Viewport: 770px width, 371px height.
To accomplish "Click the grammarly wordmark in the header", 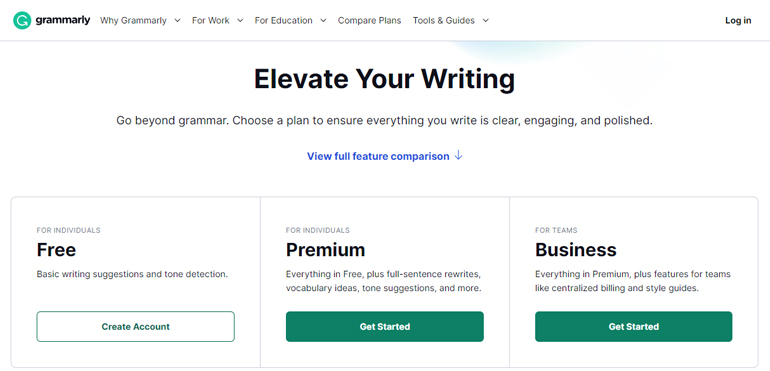I will pos(63,20).
